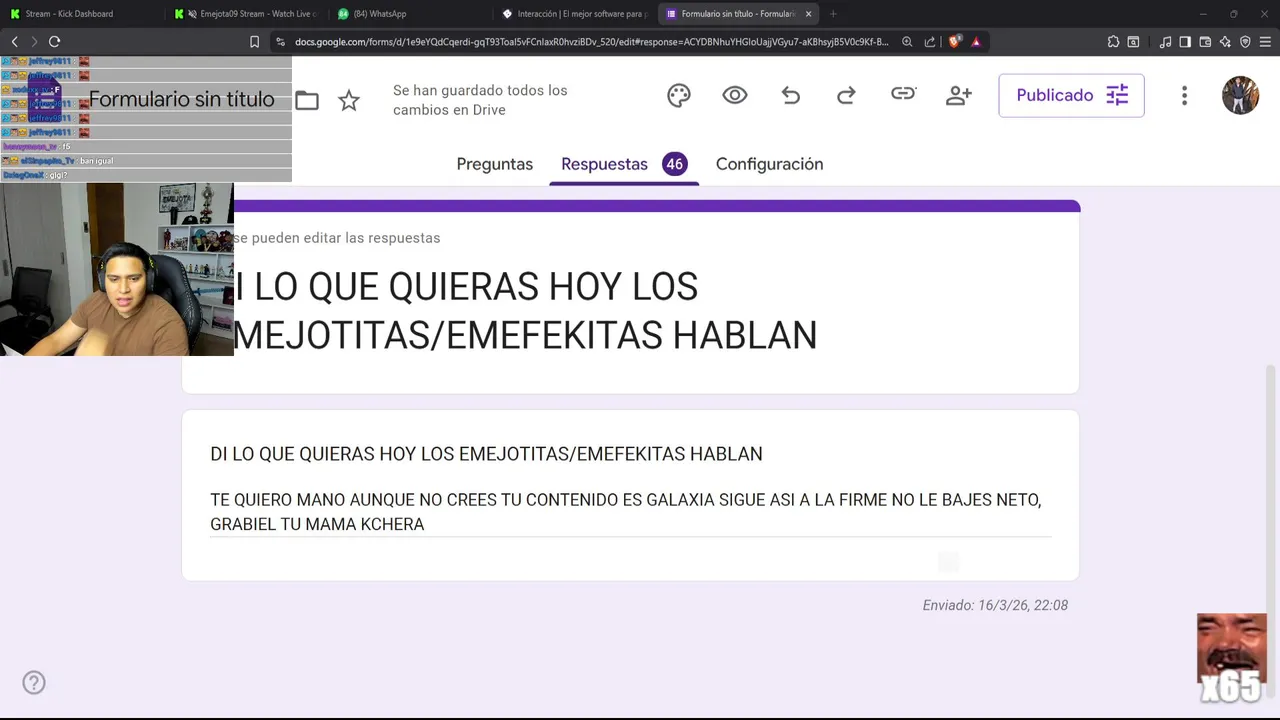Click the streamer webcam overlay
Viewport: 1280px width, 720px height.
coord(117,269)
